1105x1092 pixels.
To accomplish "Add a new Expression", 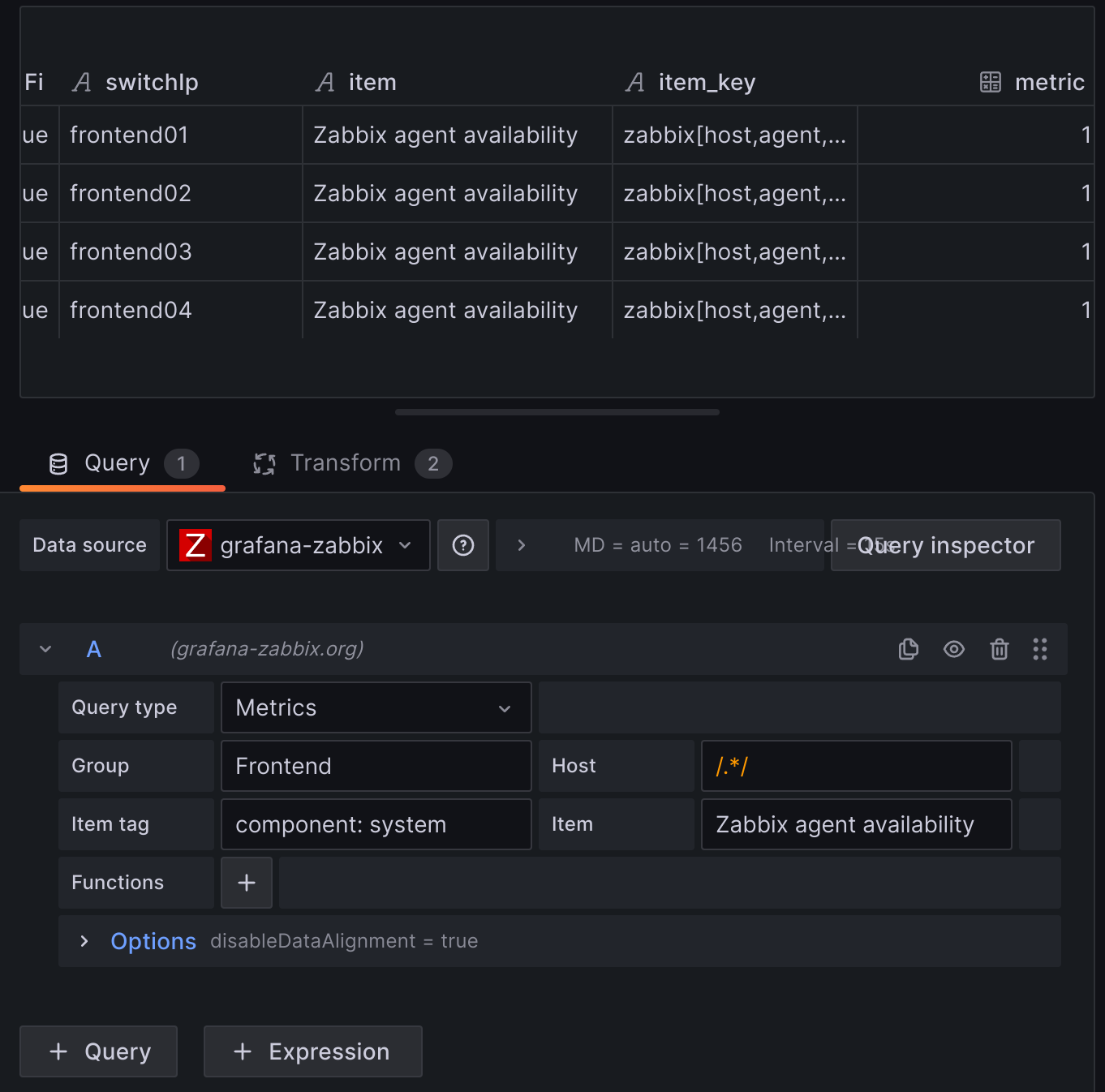I will pyautogui.click(x=313, y=1051).
